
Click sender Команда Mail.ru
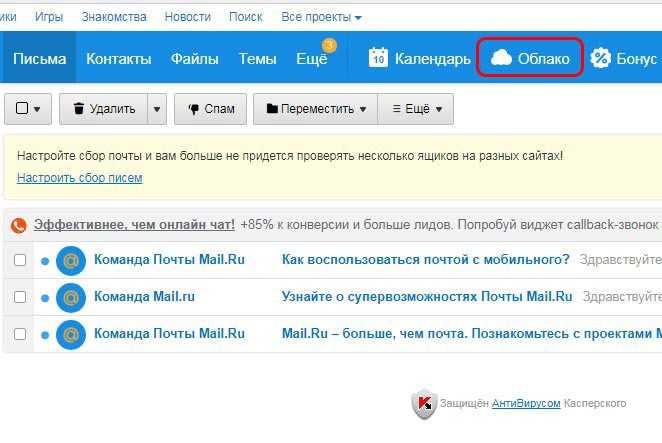pos(144,297)
